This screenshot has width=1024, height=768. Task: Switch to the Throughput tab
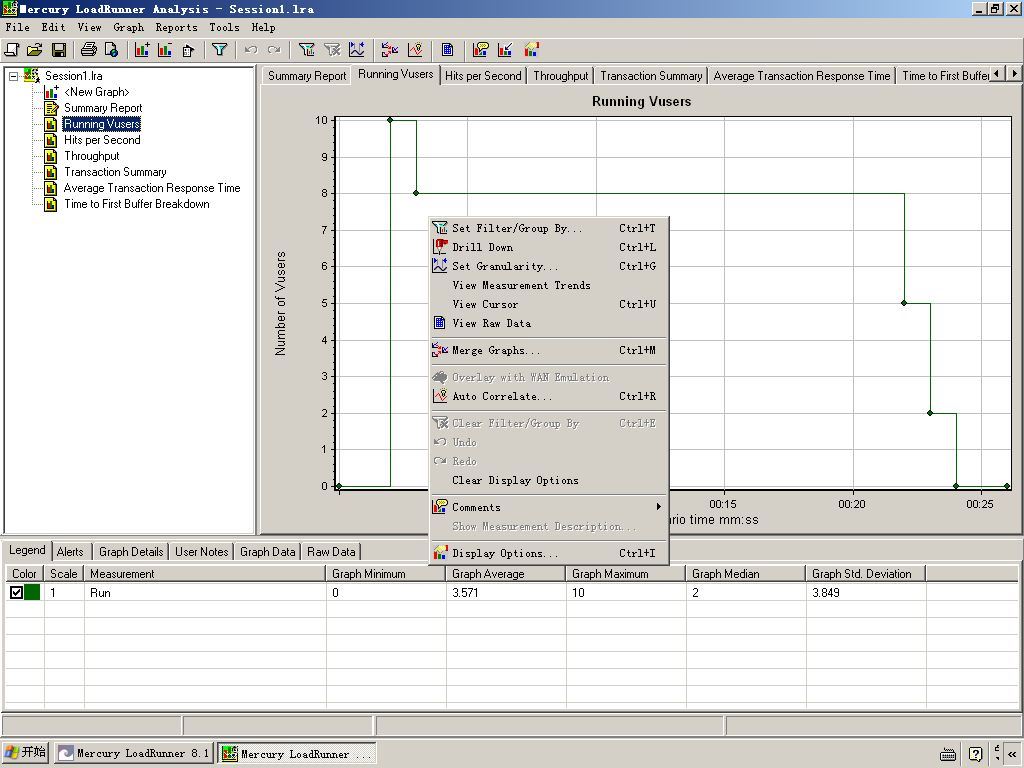pyautogui.click(x=561, y=76)
